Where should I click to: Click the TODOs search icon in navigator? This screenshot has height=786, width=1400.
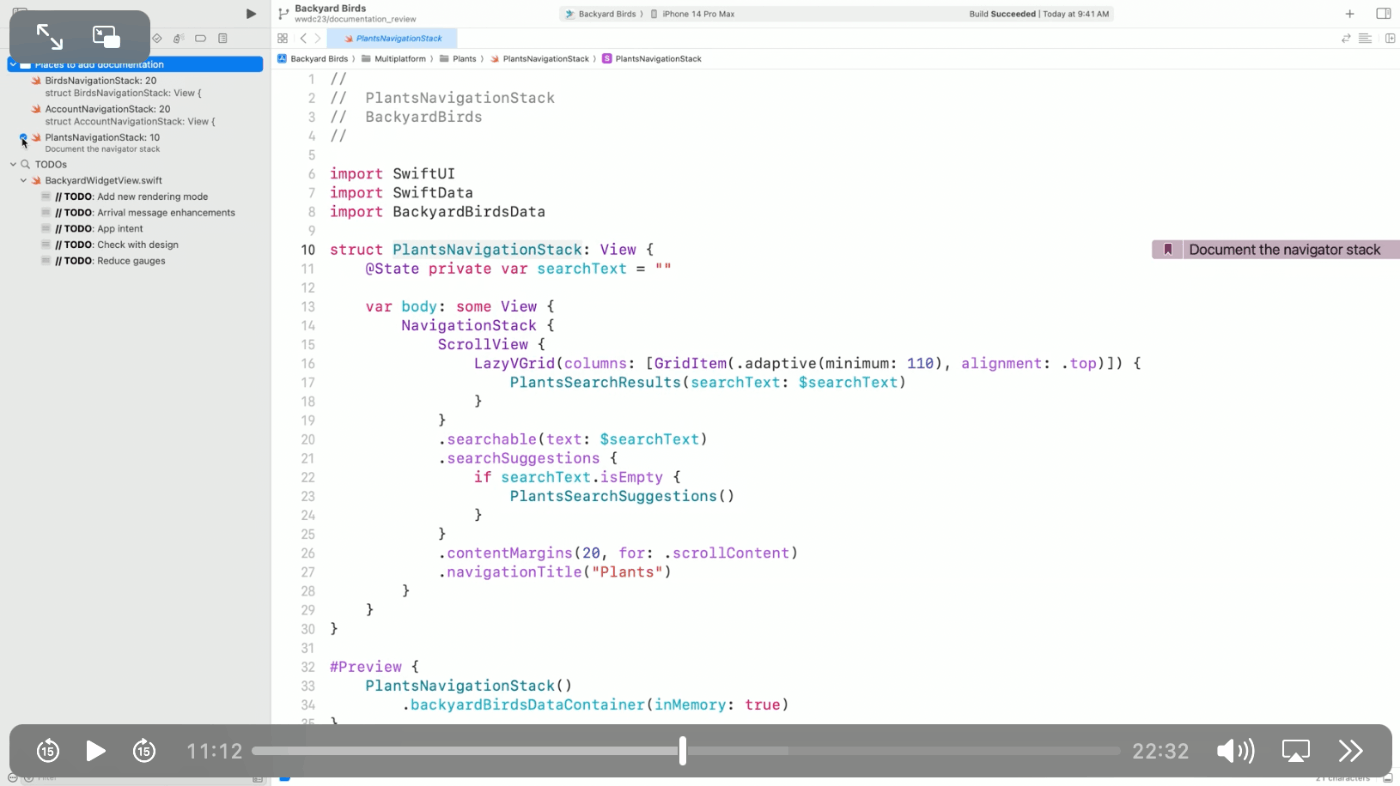[25, 164]
